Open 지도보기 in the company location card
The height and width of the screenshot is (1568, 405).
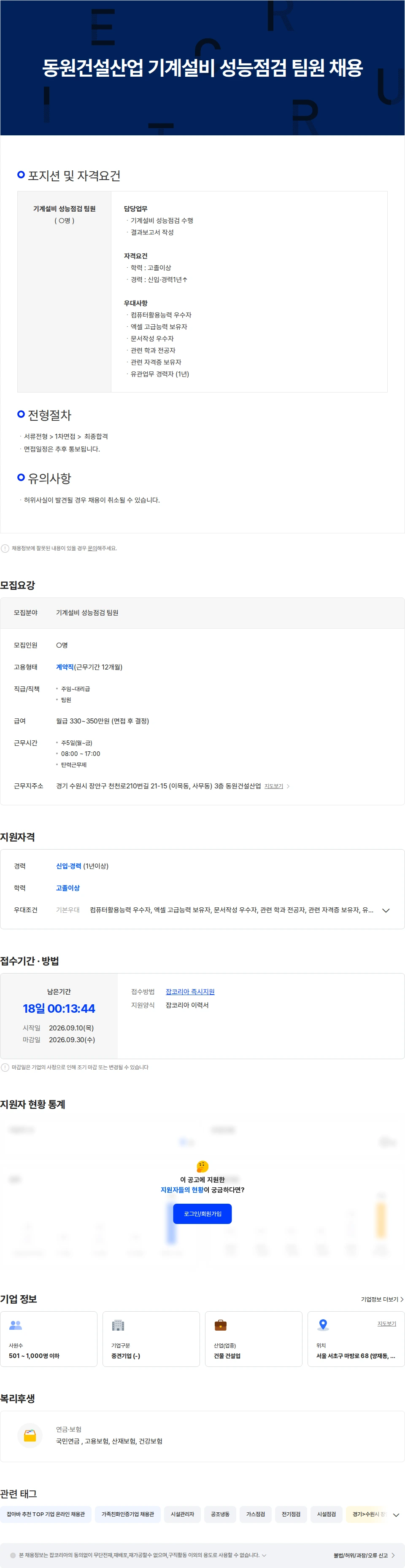(x=387, y=1323)
